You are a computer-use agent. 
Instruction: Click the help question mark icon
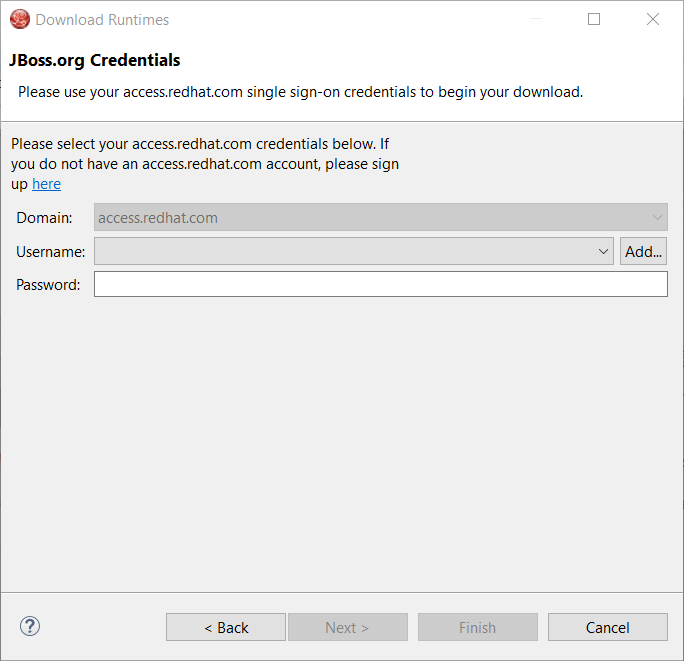(x=30, y=627)
